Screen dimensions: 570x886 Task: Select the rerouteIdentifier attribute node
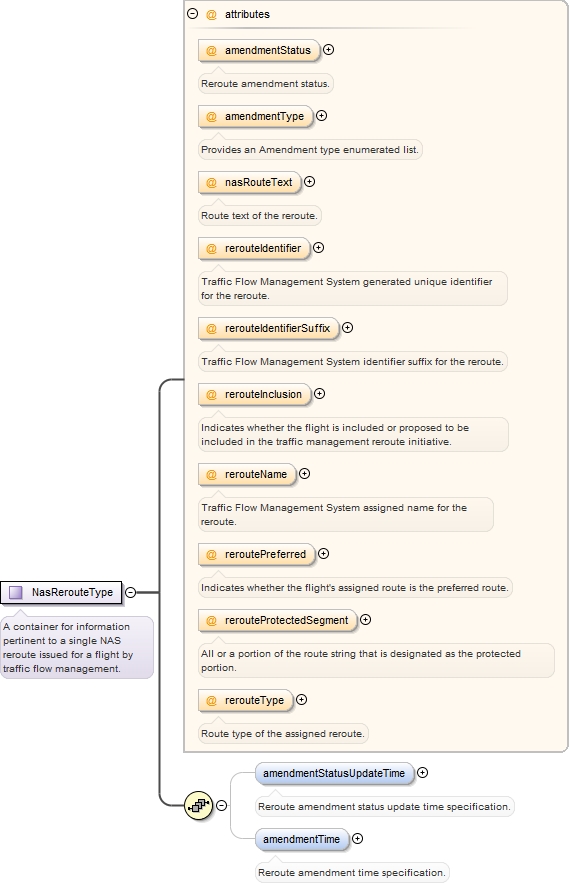tap(254, 248)
